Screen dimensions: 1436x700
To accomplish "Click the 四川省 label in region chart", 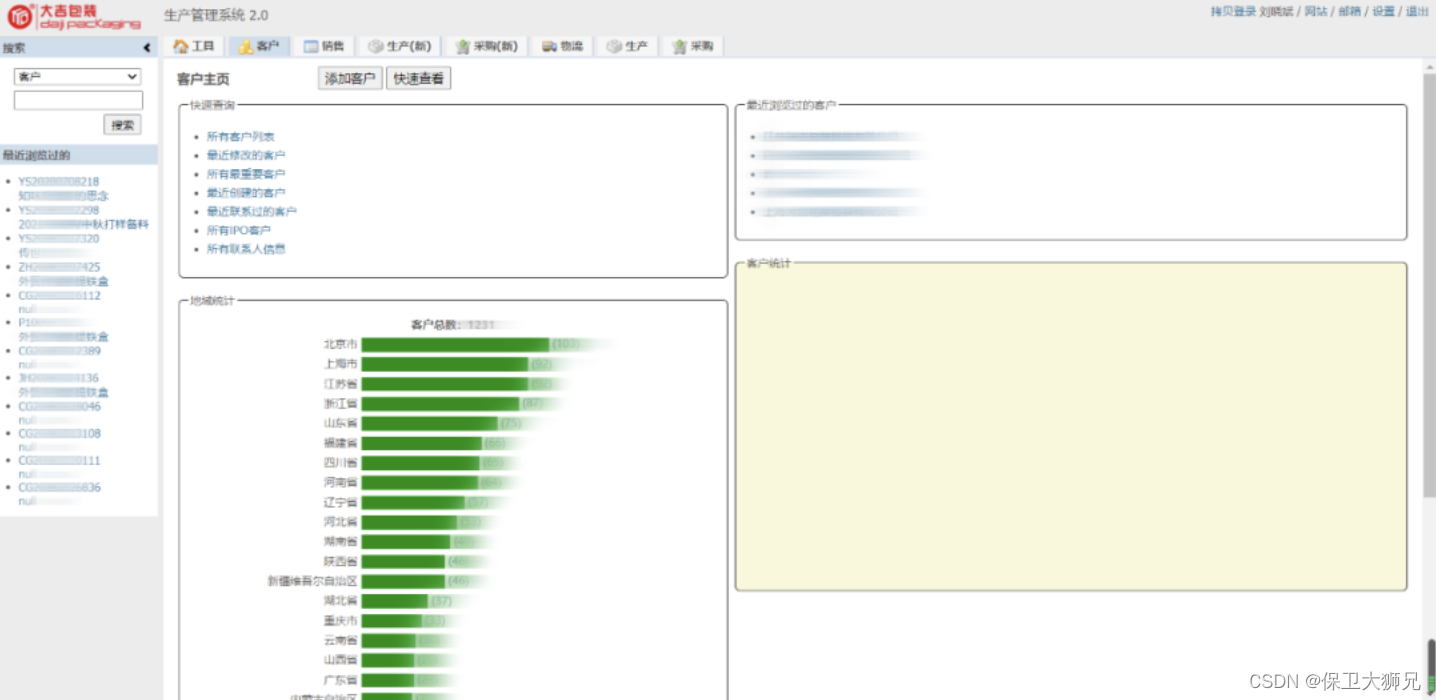I will [x=340, y=463].
